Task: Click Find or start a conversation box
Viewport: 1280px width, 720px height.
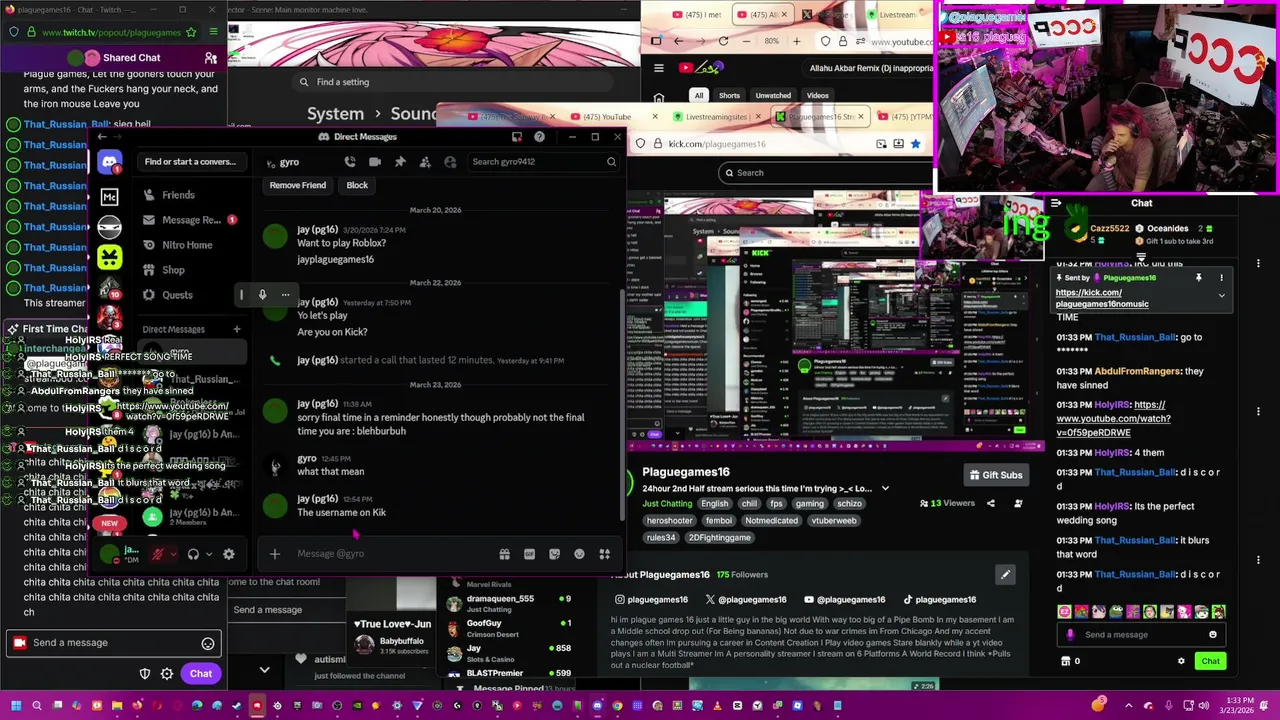Action: (x=190, y=162)
